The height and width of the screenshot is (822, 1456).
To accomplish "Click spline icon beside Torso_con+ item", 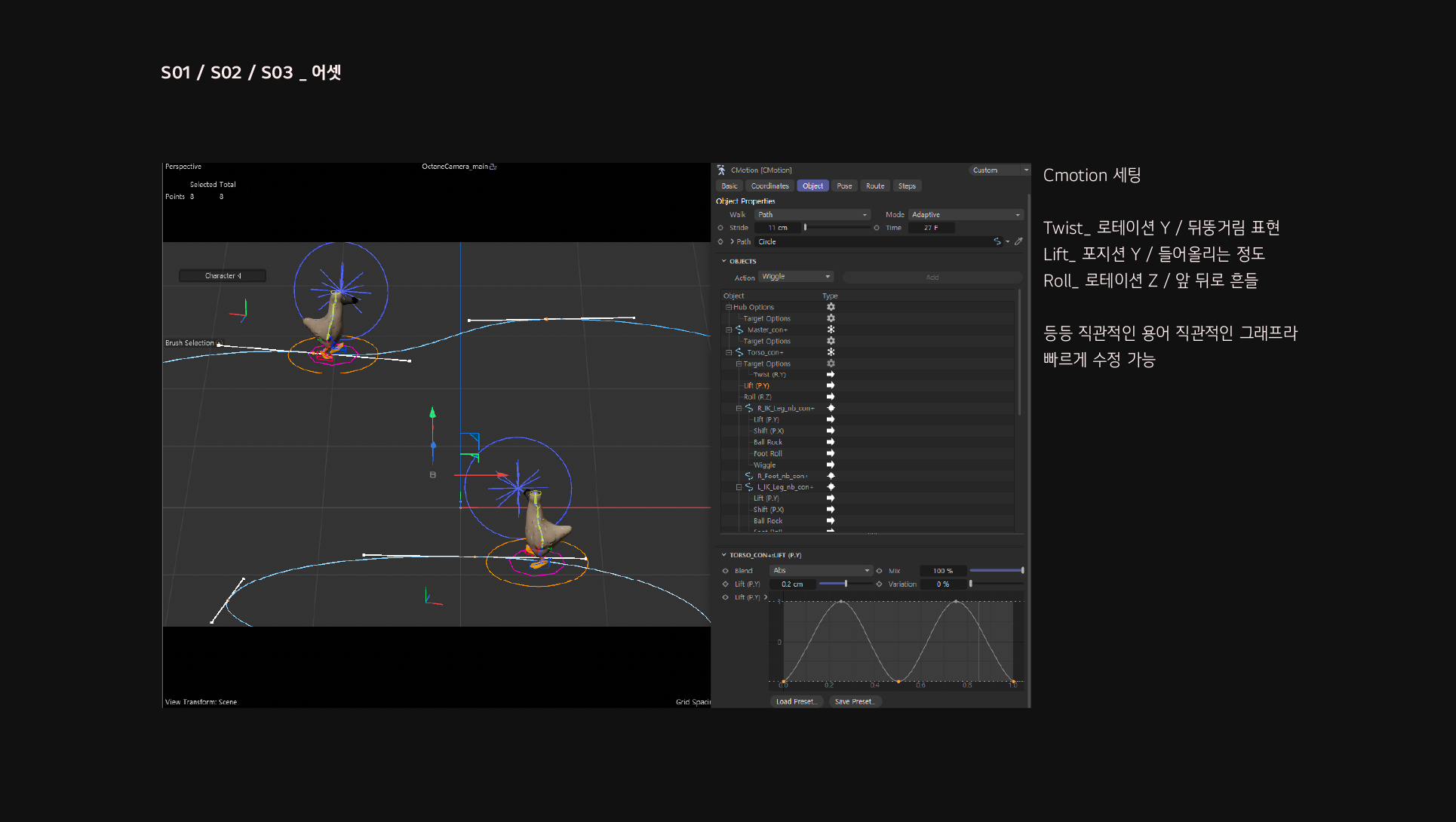I will pos(739,352).
